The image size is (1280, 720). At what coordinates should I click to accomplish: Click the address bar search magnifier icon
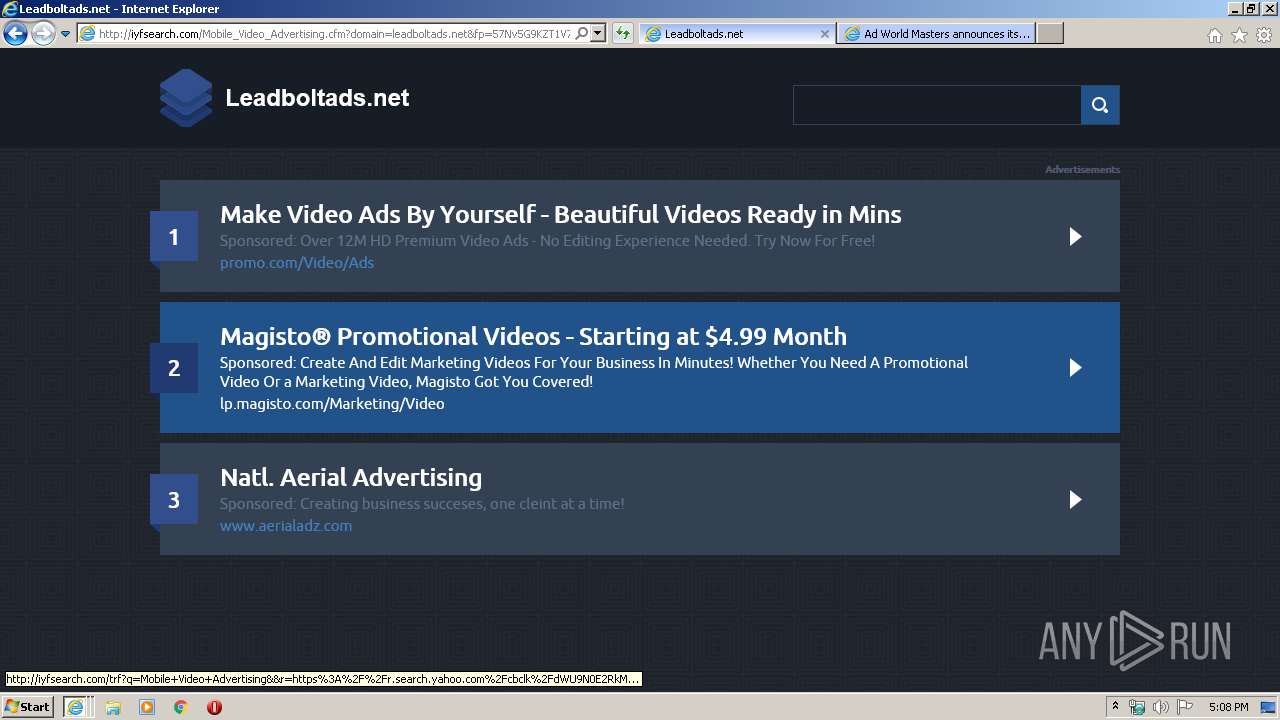pos(581,33)
